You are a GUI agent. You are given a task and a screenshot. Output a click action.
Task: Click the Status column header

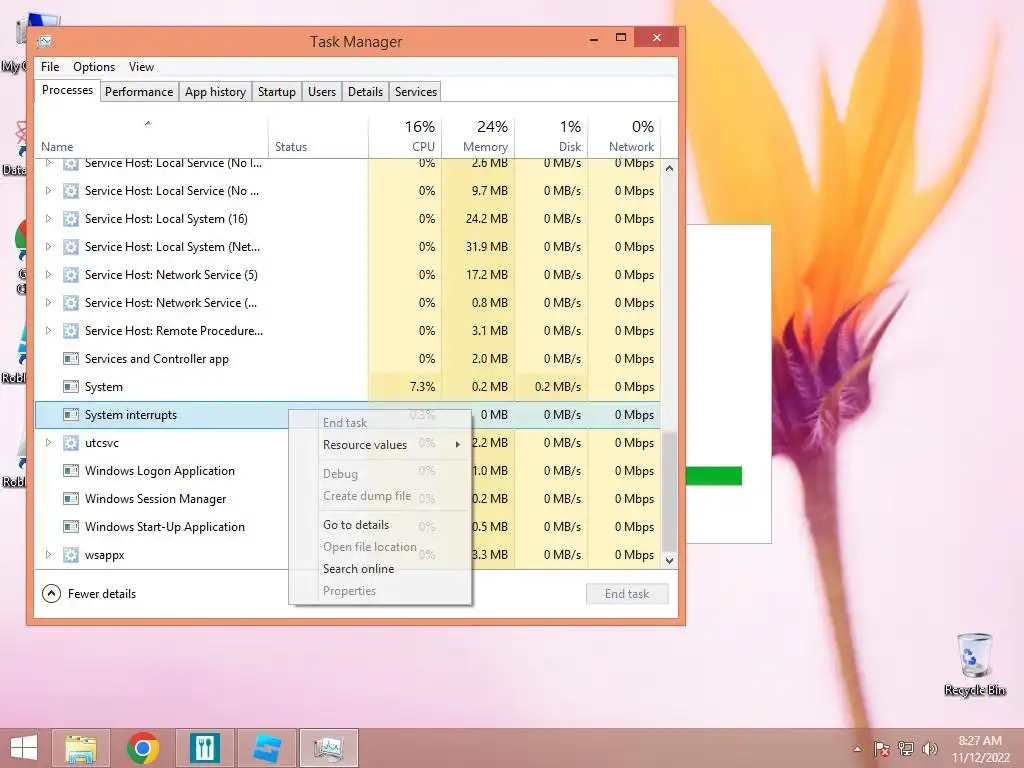318,137
